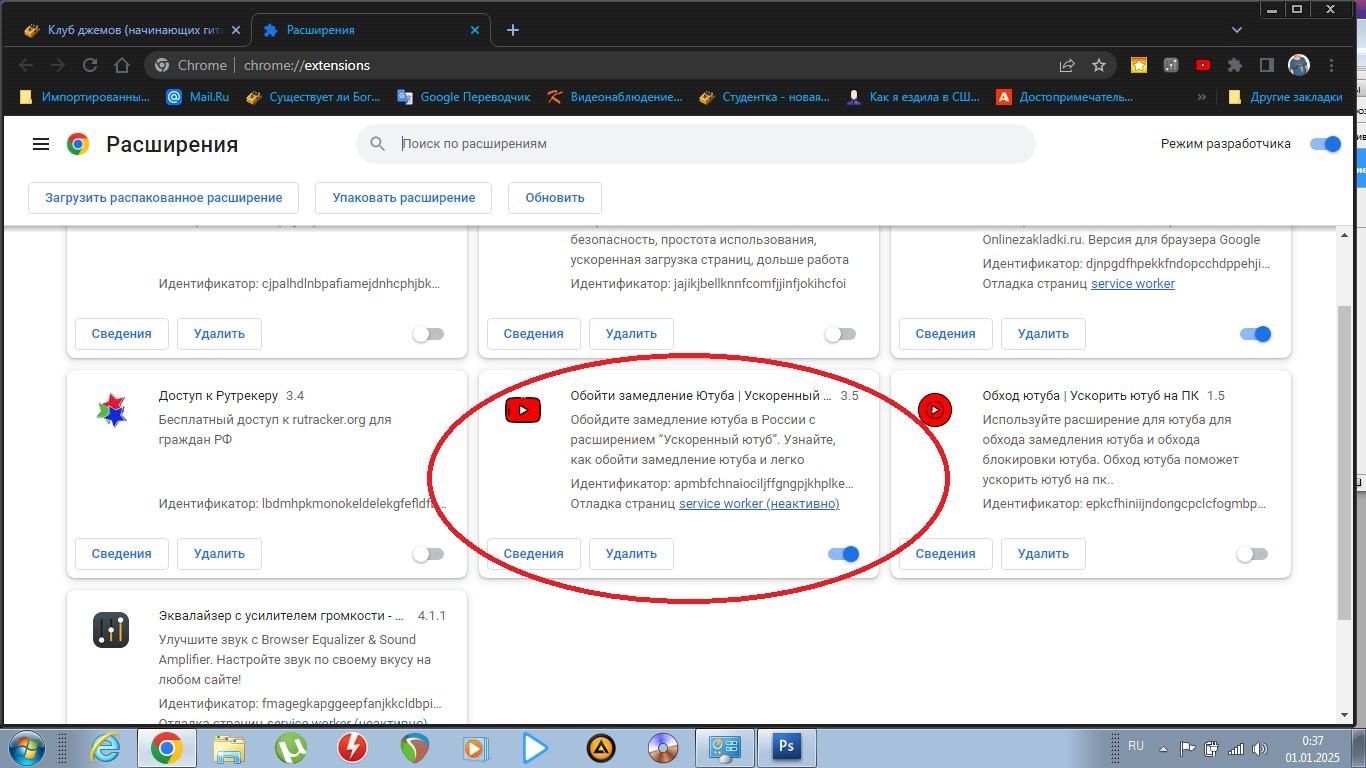Screen dimensions: 1366x768
Task: Click the home icon in browser toolbar
Action: 122,65
